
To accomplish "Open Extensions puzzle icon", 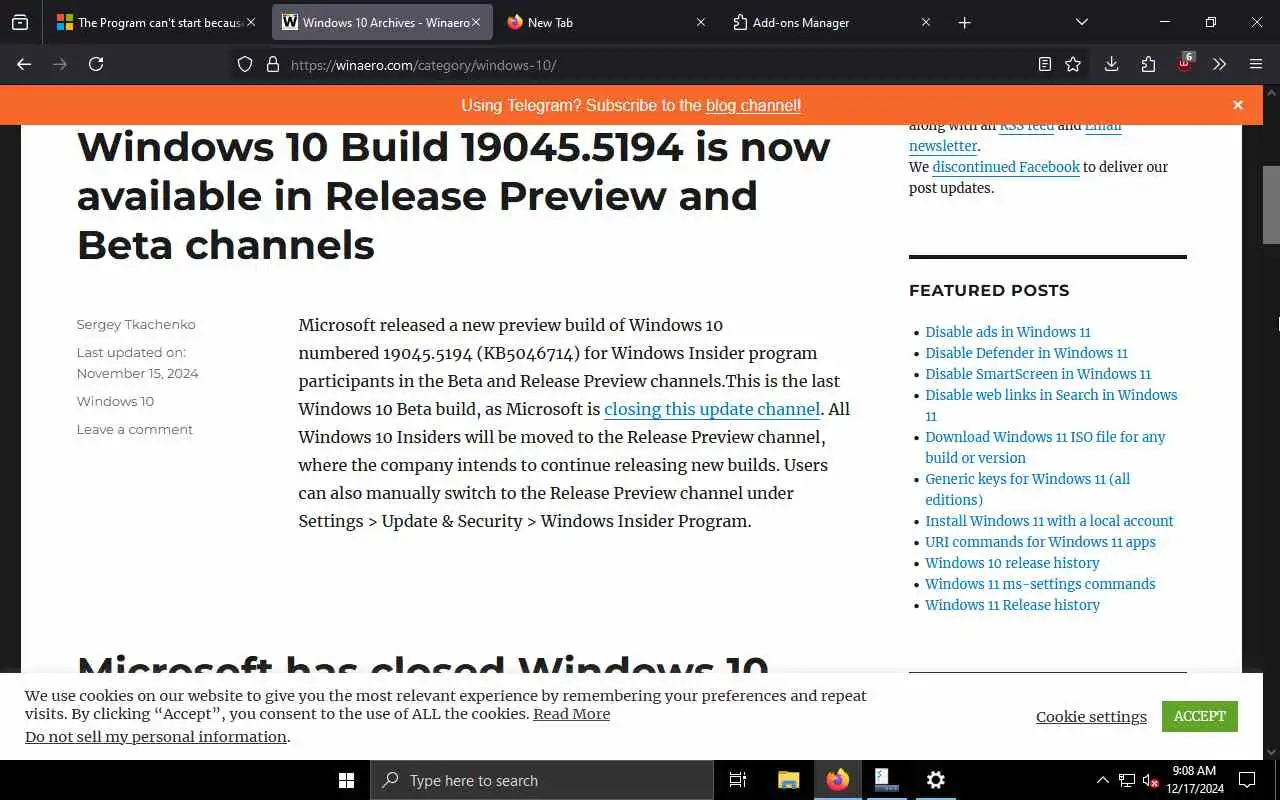I will pos(1148,64).
